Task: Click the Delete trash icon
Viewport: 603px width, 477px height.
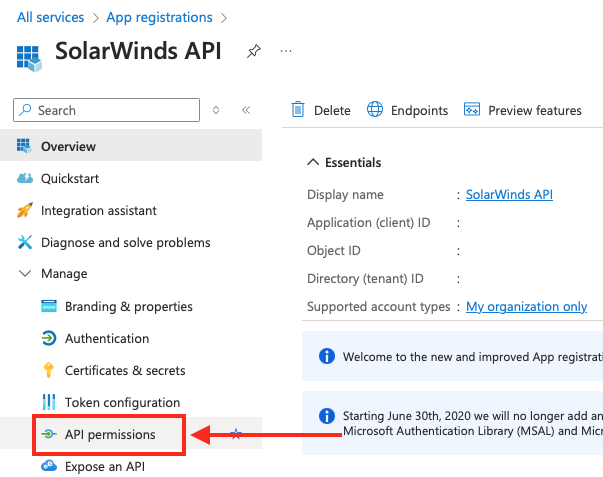Action: click(298, 110)
